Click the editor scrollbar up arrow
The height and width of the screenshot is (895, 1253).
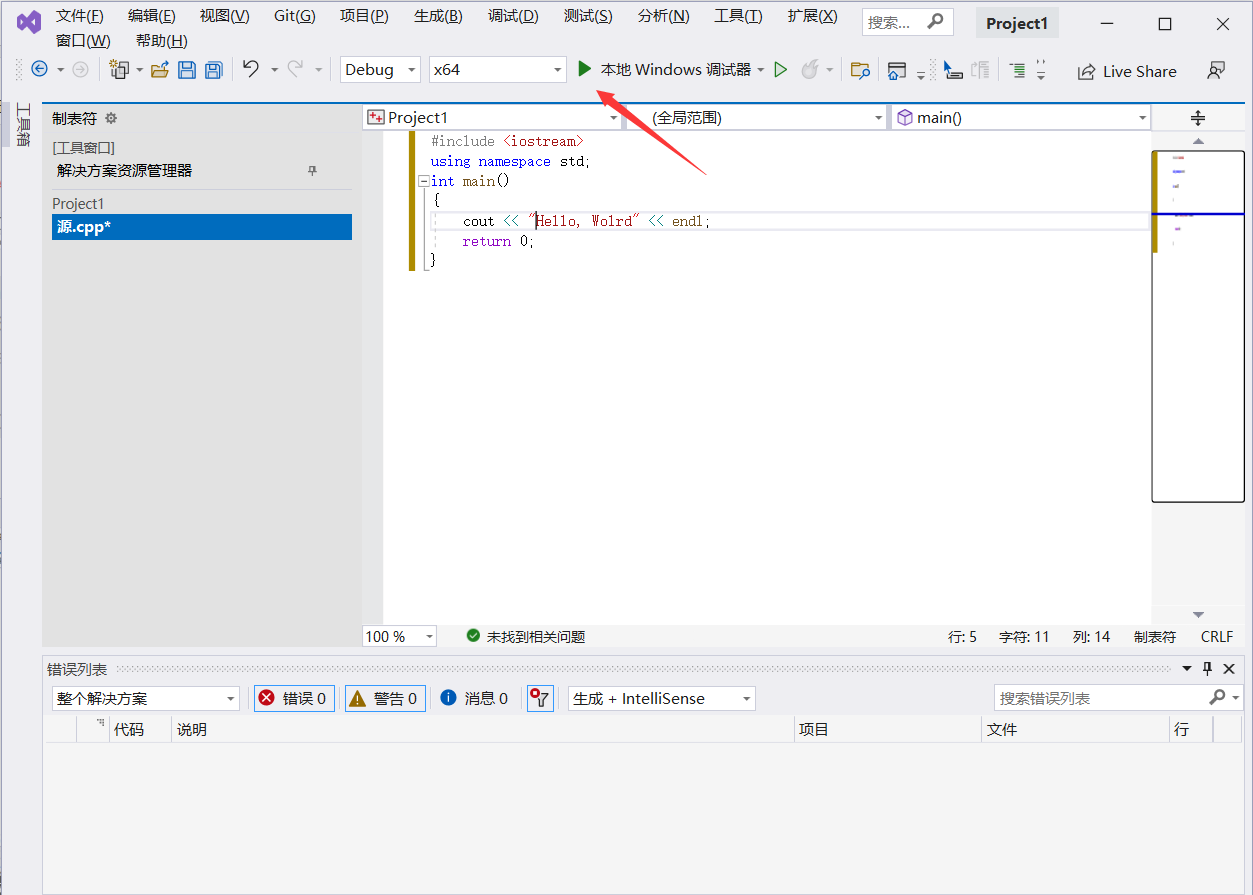coord(1198,142)
